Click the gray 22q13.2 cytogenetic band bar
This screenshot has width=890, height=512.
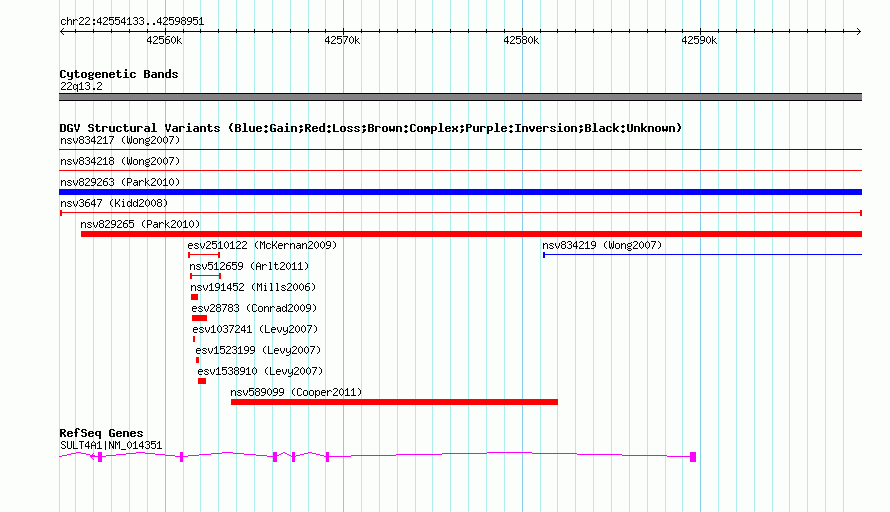click(460, 97)
